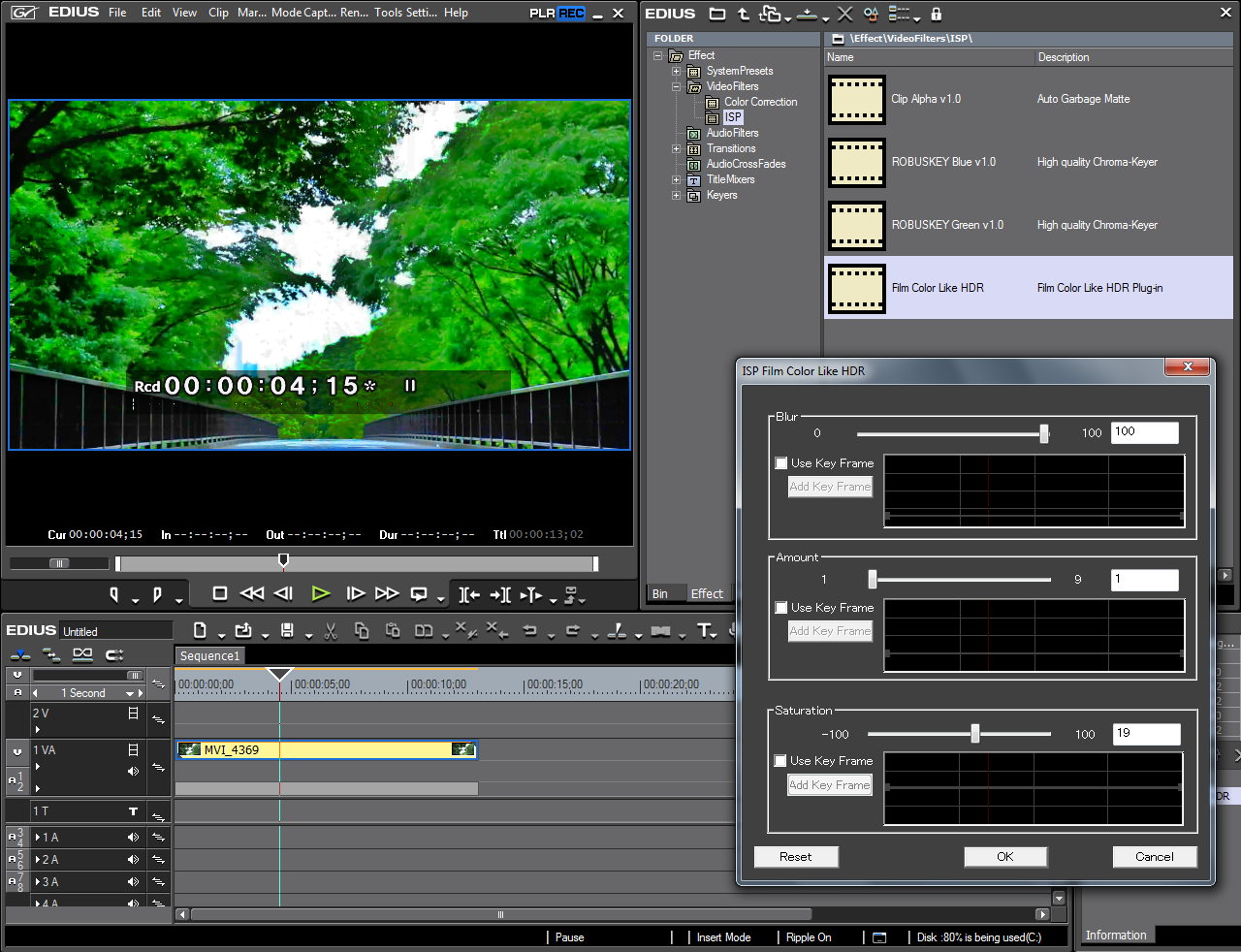Toggle snap to event icon
The width and height of the screenshot is (1241, 952).
point(114,655)
